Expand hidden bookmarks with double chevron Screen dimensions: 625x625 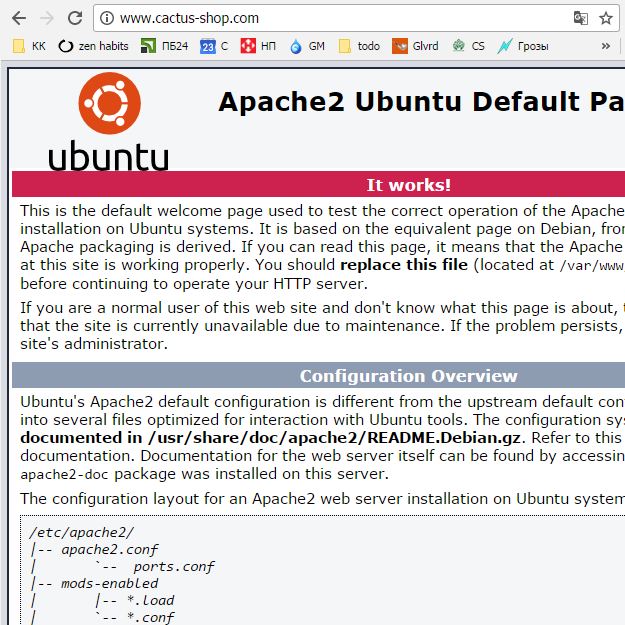[606, 46]
